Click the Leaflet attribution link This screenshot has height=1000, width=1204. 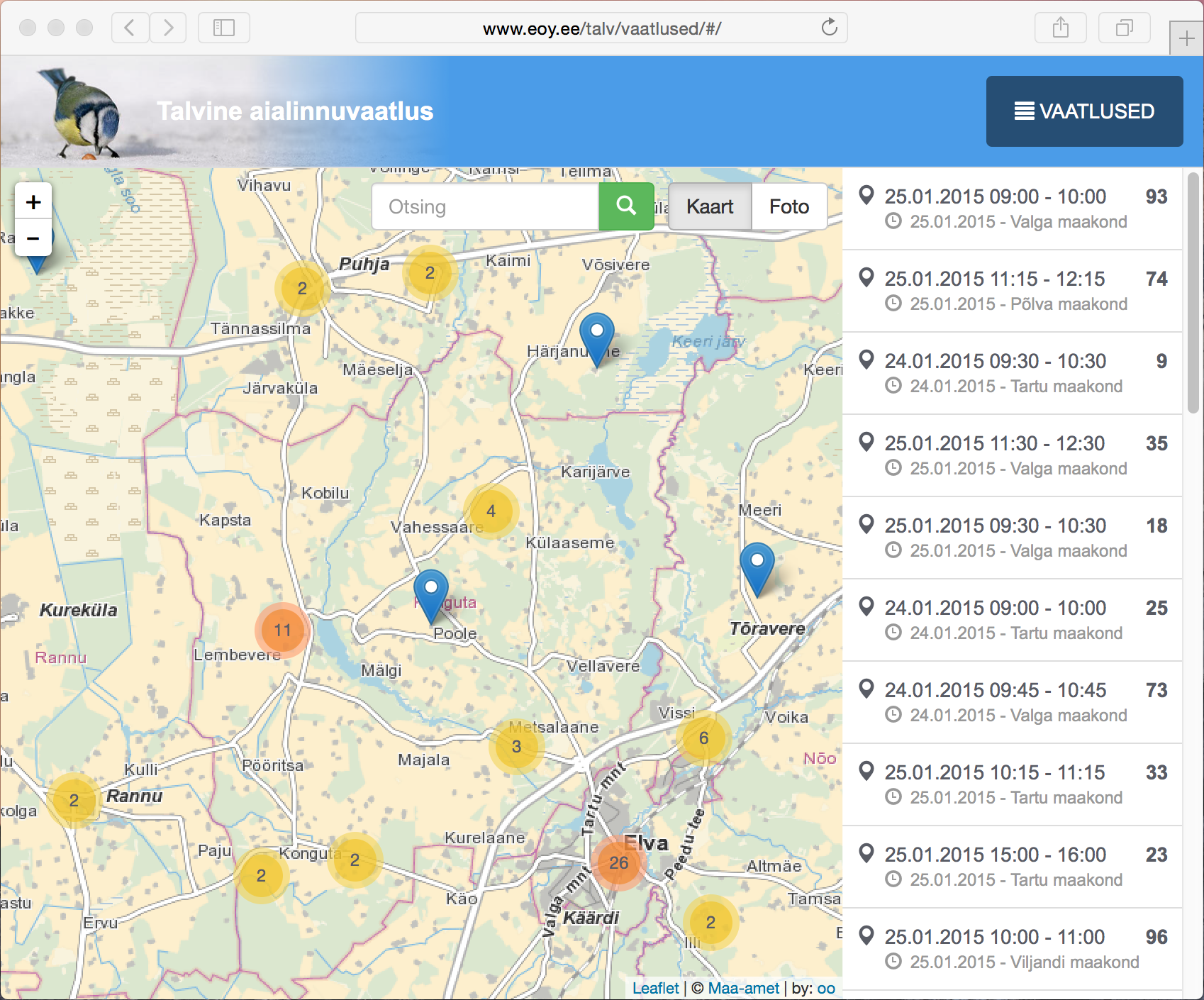655,988
